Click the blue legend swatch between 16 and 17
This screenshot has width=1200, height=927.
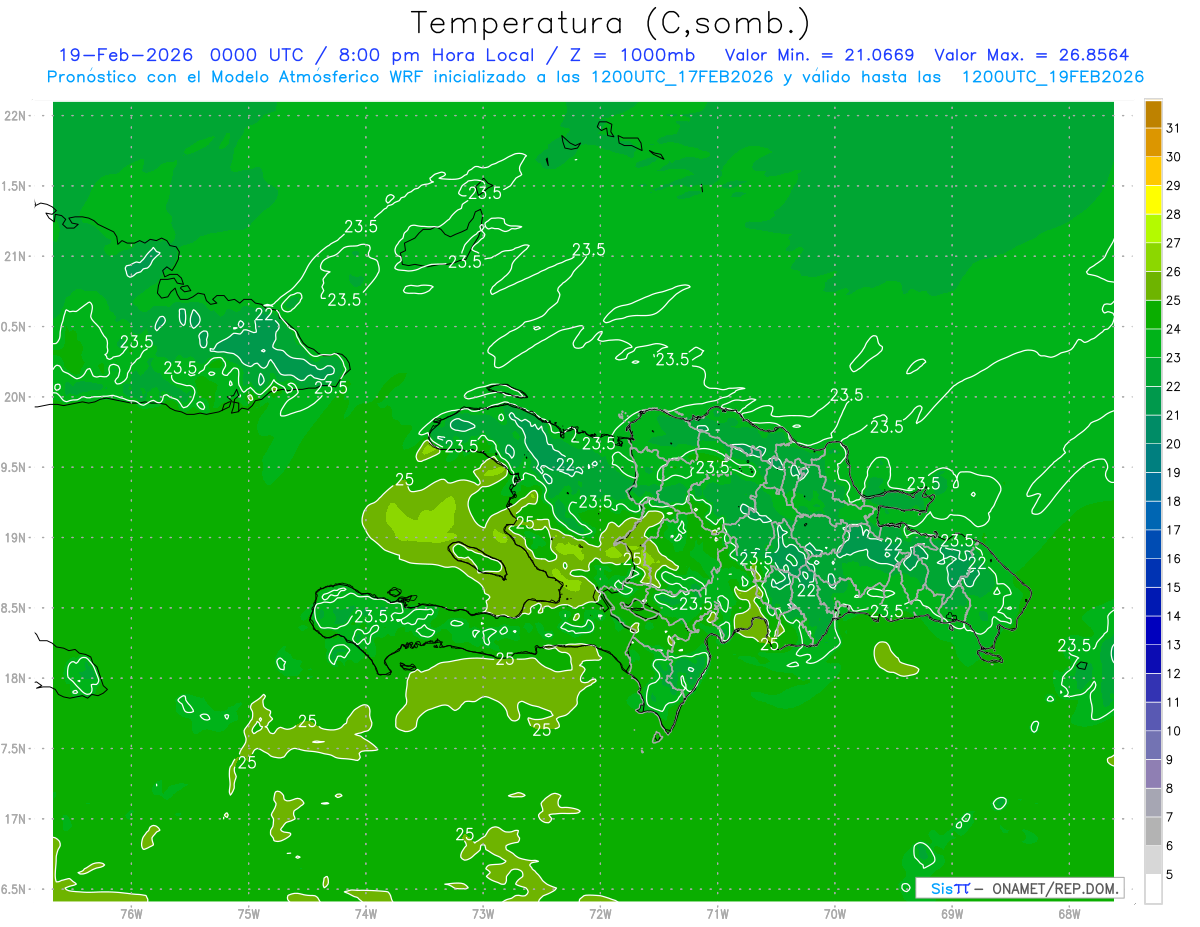[1153, 544]
